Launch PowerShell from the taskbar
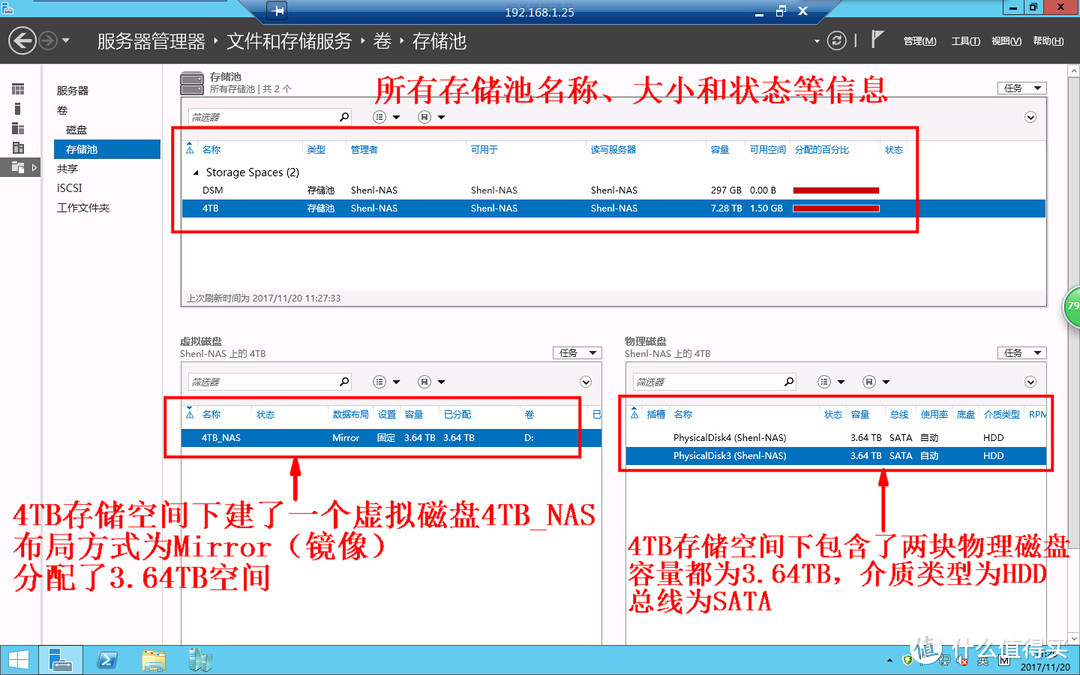The image size is (1080, 675). (107, 659)
